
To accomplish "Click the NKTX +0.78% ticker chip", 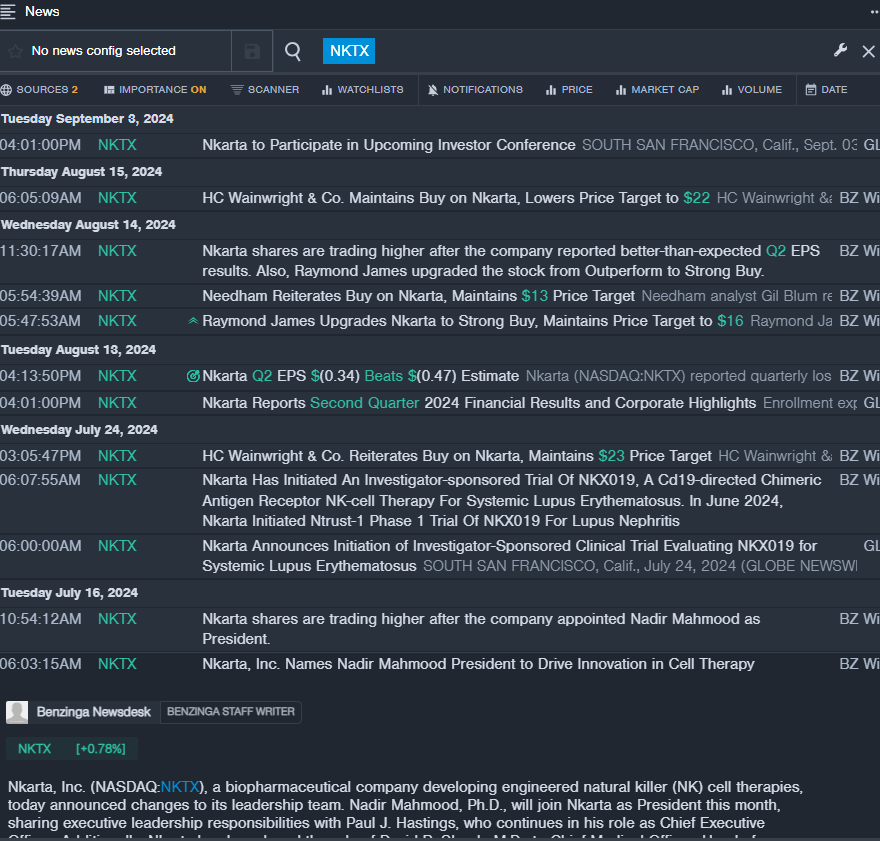I will [x=72, y=749].
